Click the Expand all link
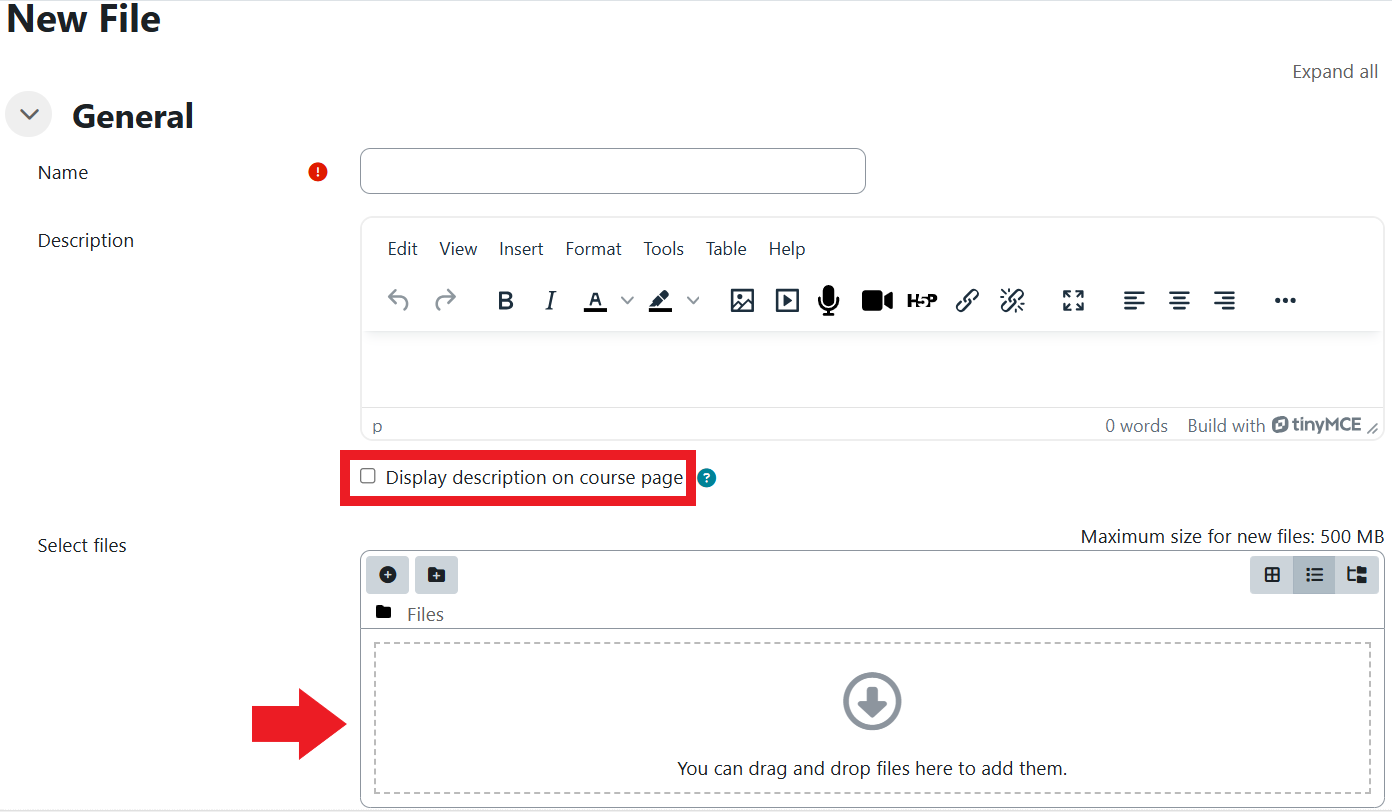Viewport: 1392px width, 812px height. pos(1335,72)
